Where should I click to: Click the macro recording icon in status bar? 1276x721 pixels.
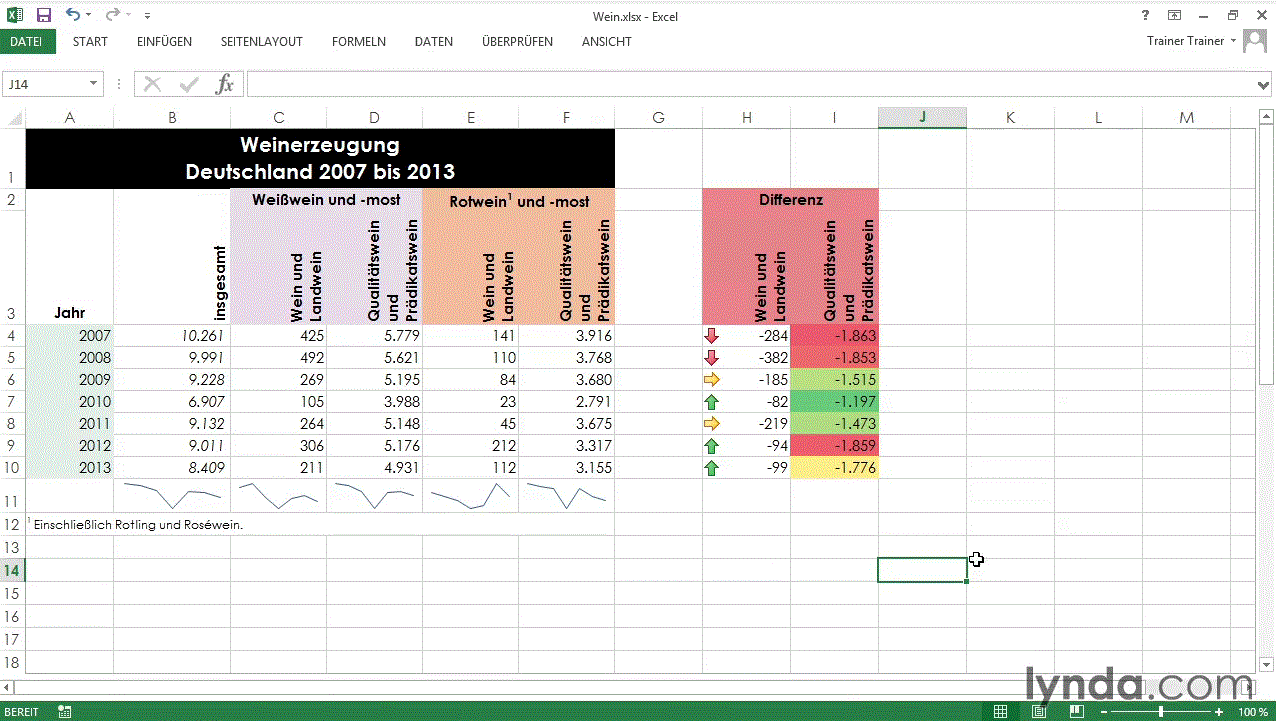click(x=65, y=711)
